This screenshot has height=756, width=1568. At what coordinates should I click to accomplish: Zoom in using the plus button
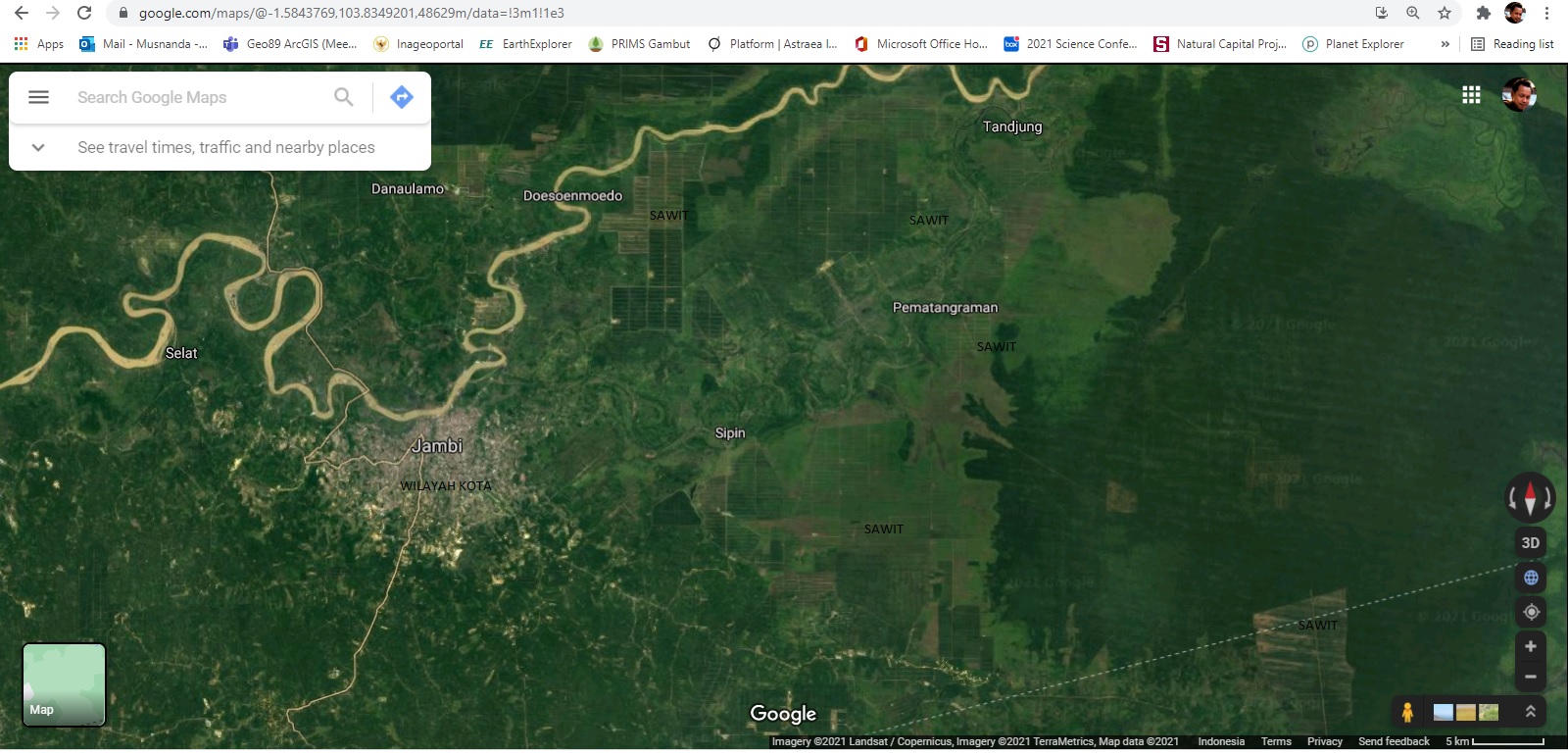pos(1531,646)
